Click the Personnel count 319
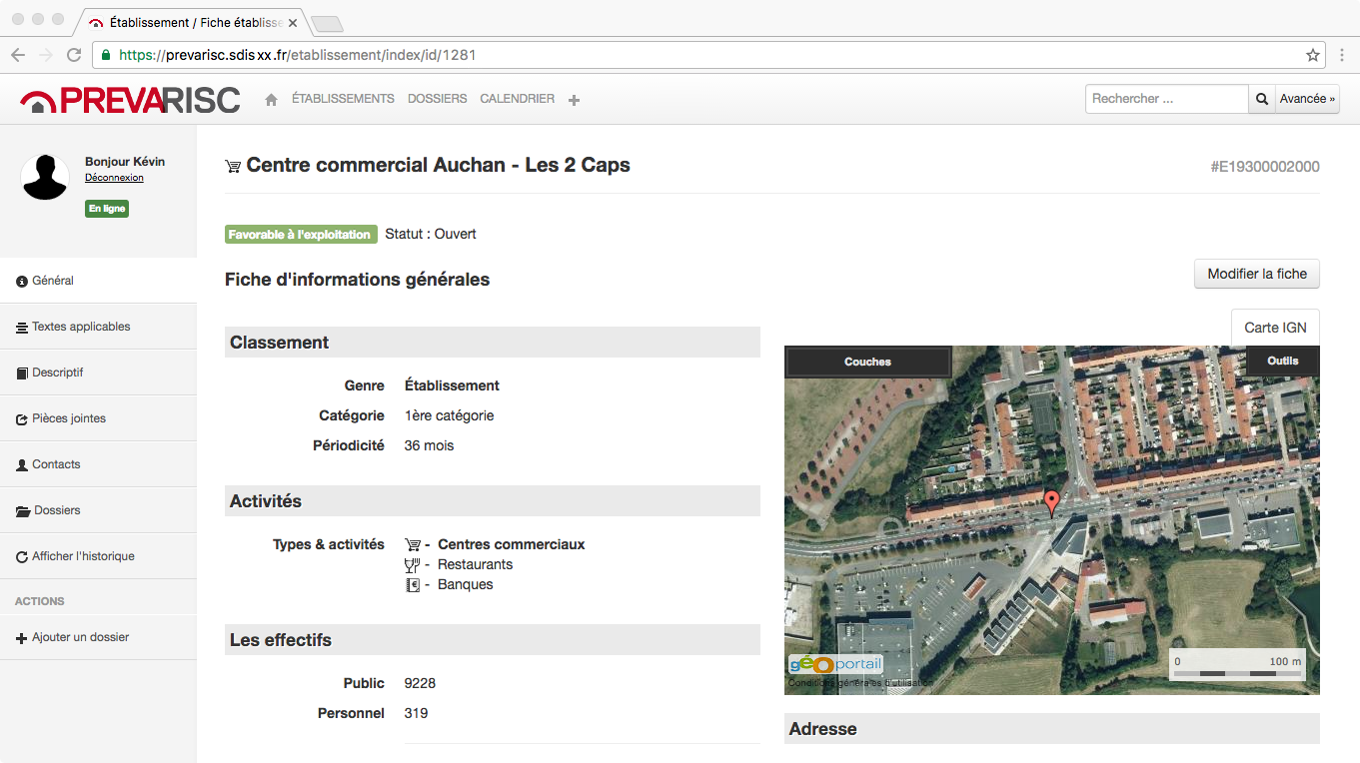The image size is (1360, 763). click(416, 714)
